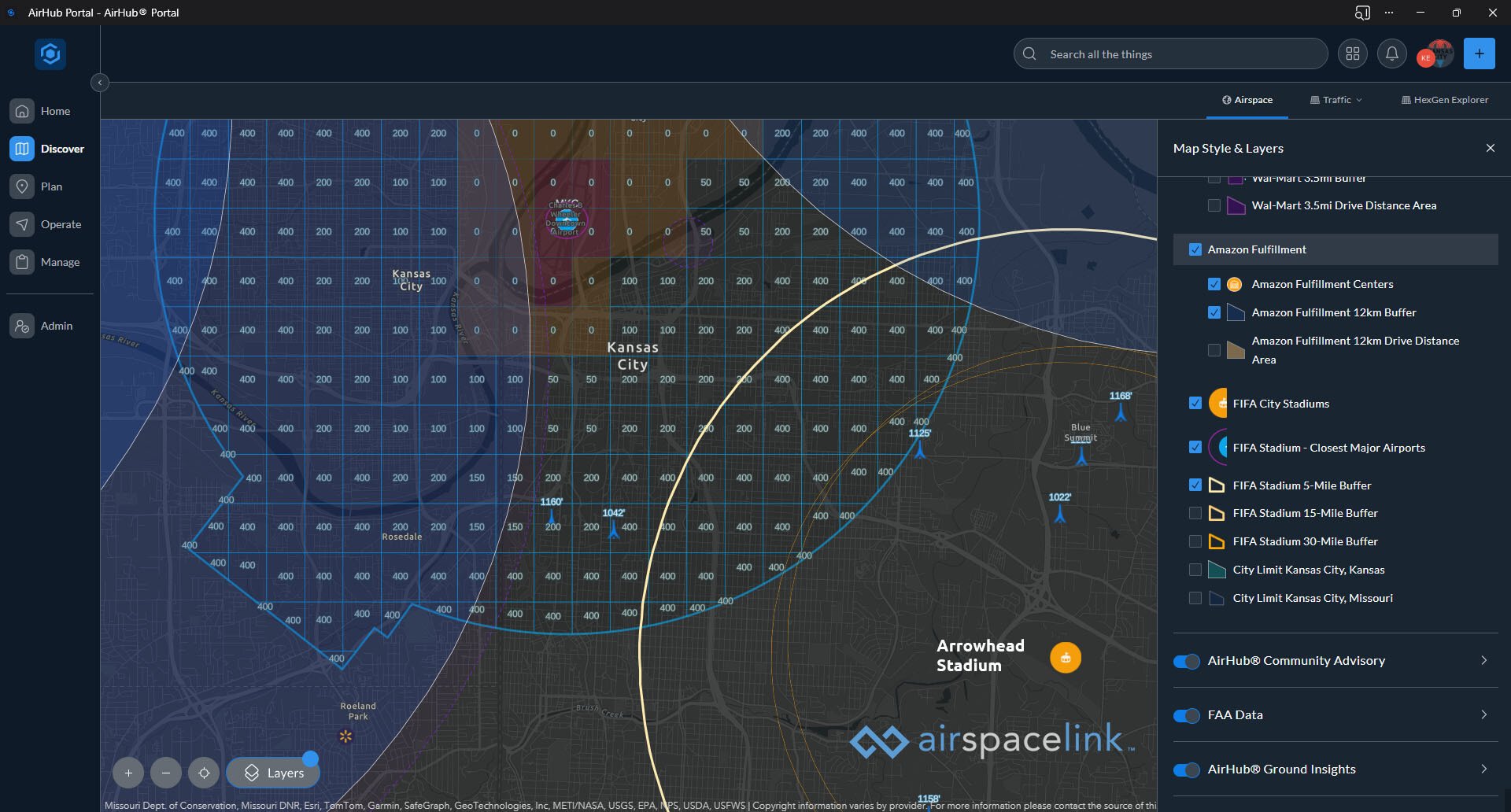Click the AirHub logo icon
The image size is (1511, 812).
tap(50, 54)
